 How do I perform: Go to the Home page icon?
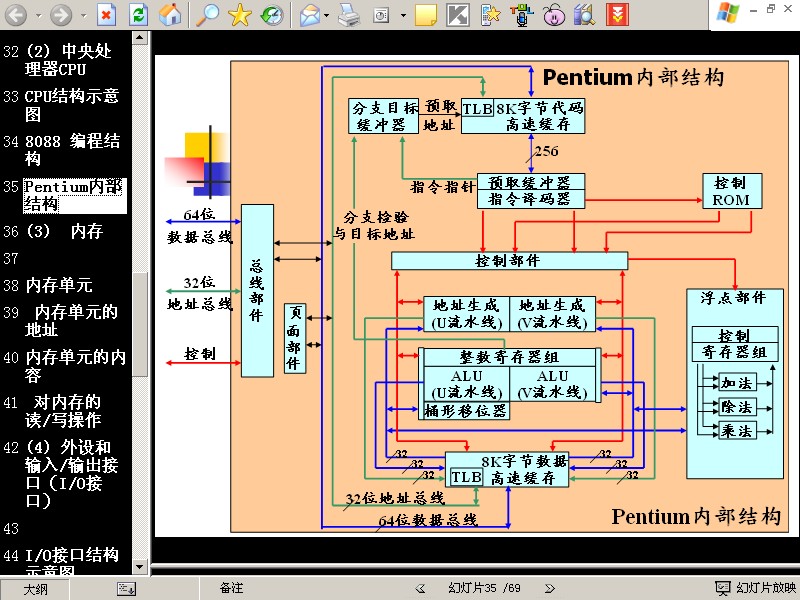click(x=169, y=15)
